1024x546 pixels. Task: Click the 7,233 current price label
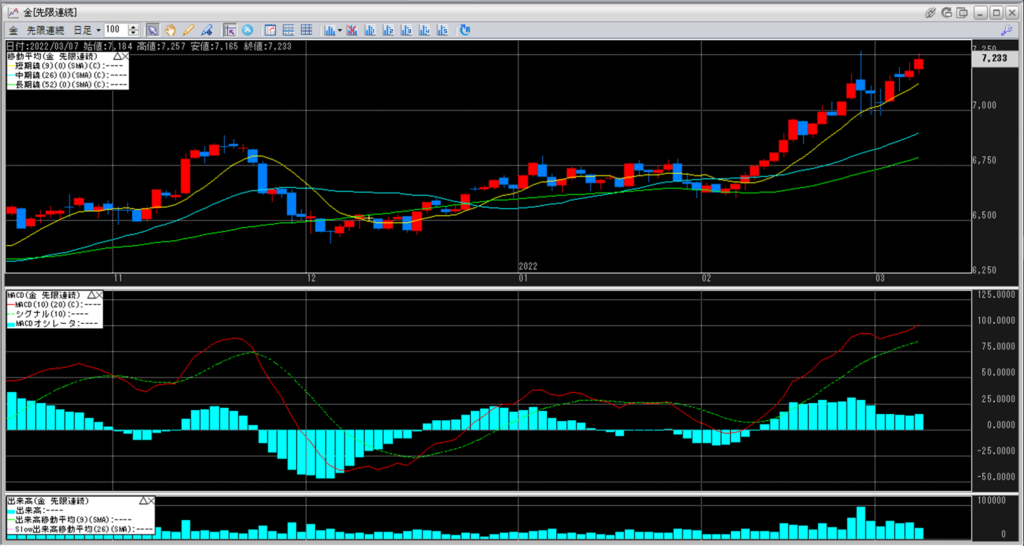[x=993, y=59]
